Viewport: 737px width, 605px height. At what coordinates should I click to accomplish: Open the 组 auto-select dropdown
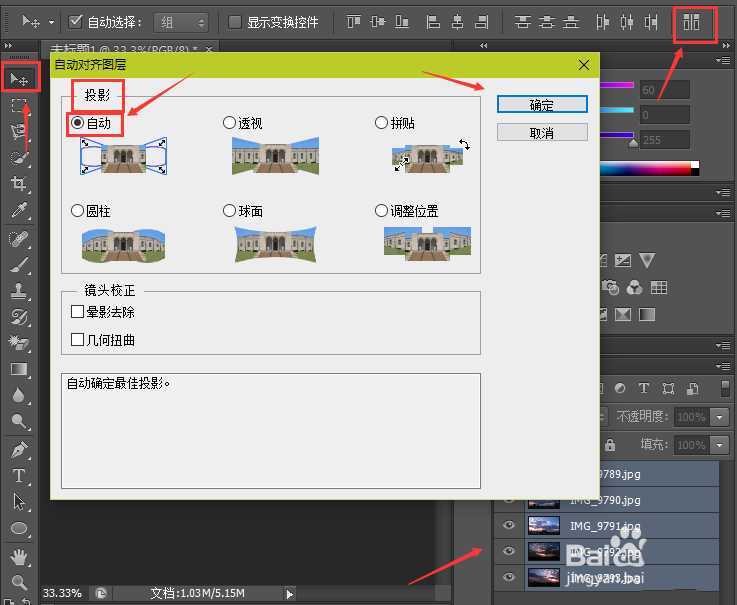point(181,22)
